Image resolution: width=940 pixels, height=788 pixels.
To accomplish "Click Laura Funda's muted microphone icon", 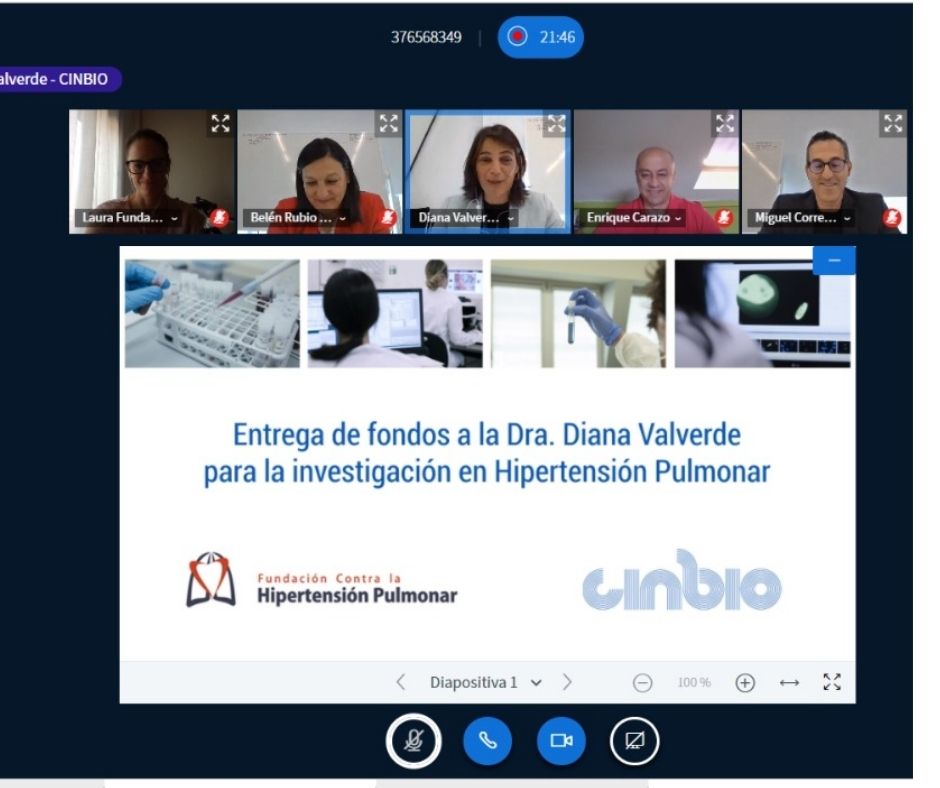I will pos(220,218).
